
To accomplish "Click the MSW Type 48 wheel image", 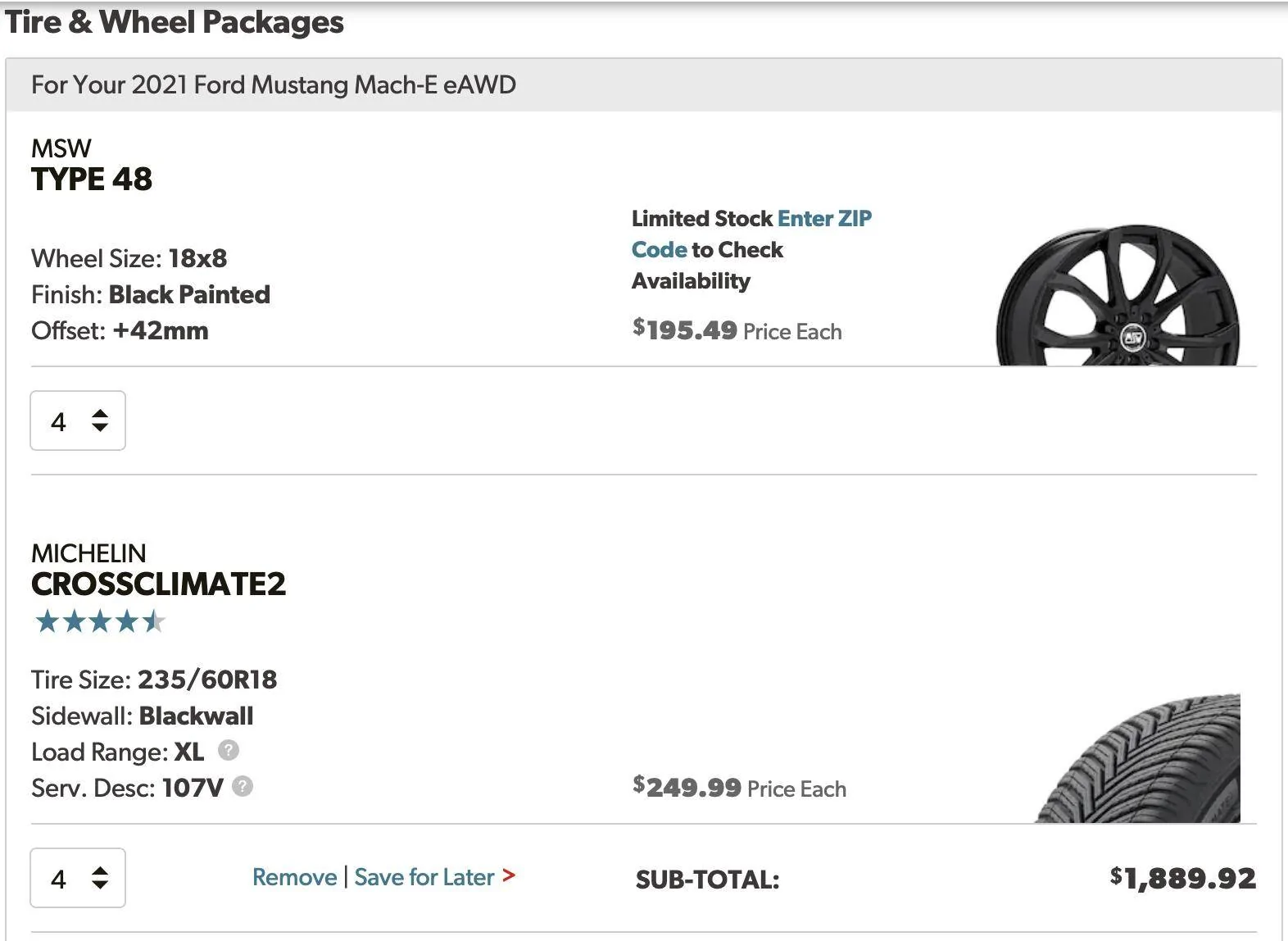I will click(1118, 295).
